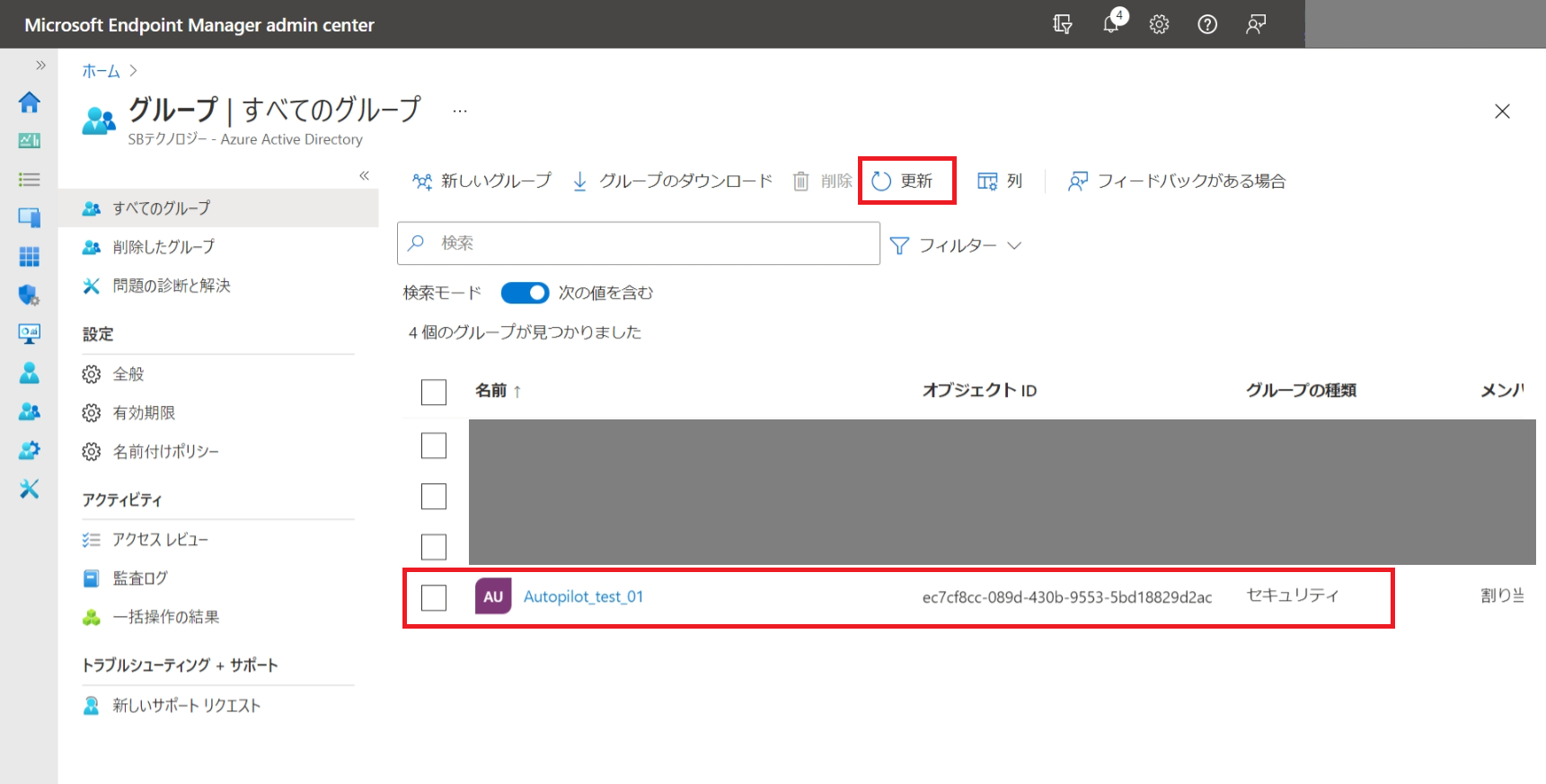Open the Devices icon in left rail
Viewport: 1546px width, 784px height.
click(29, 217)
